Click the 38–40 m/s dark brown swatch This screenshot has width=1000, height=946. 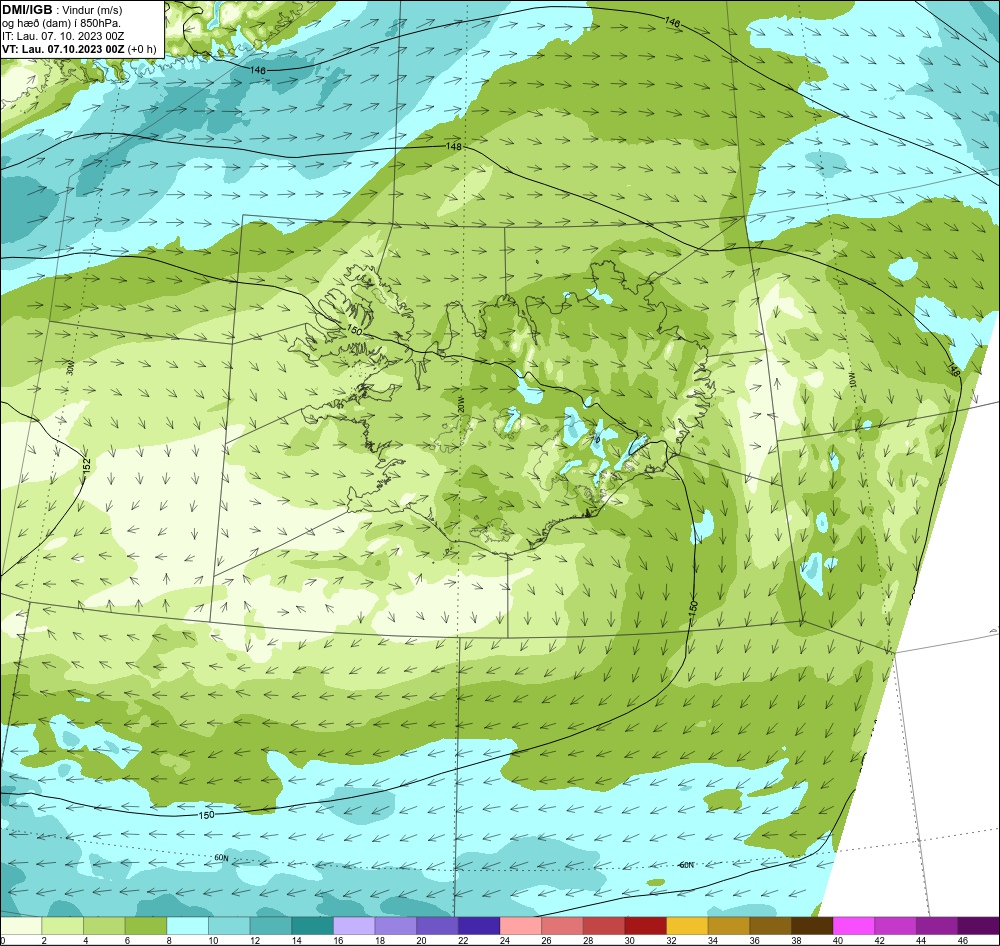812,925
